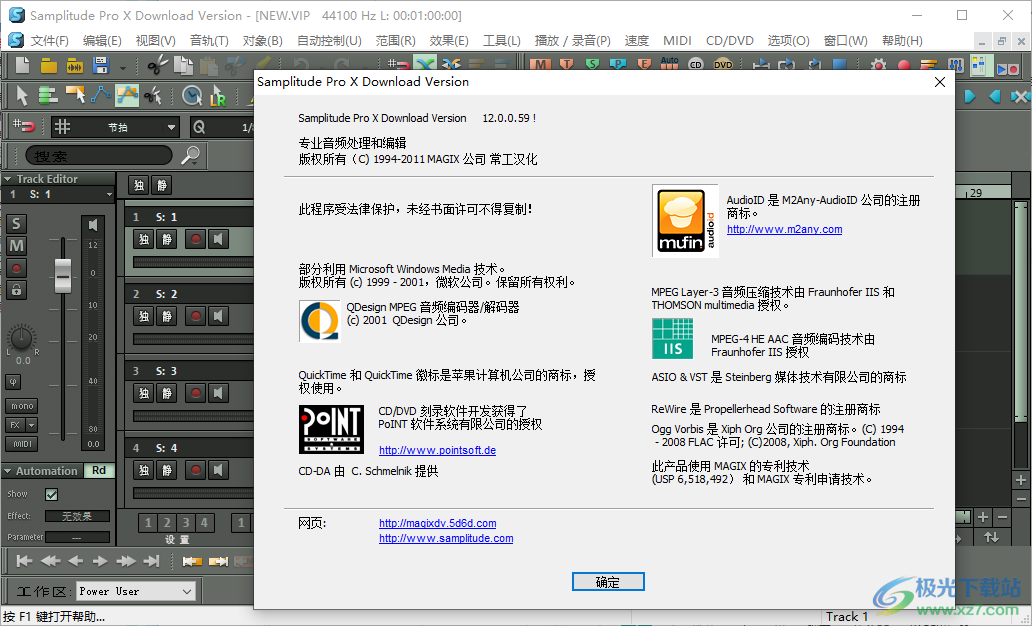The image size is (1032, 626).
Task: Click the speaker monitoring icon on track S:2
Action: click(216, 315)
